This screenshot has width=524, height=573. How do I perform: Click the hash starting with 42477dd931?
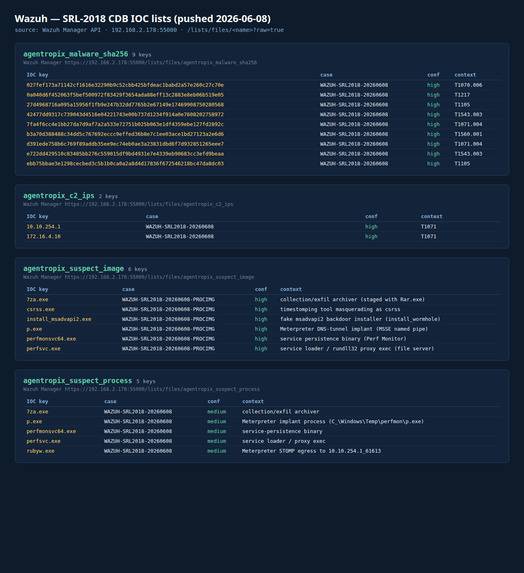[125, 115]
